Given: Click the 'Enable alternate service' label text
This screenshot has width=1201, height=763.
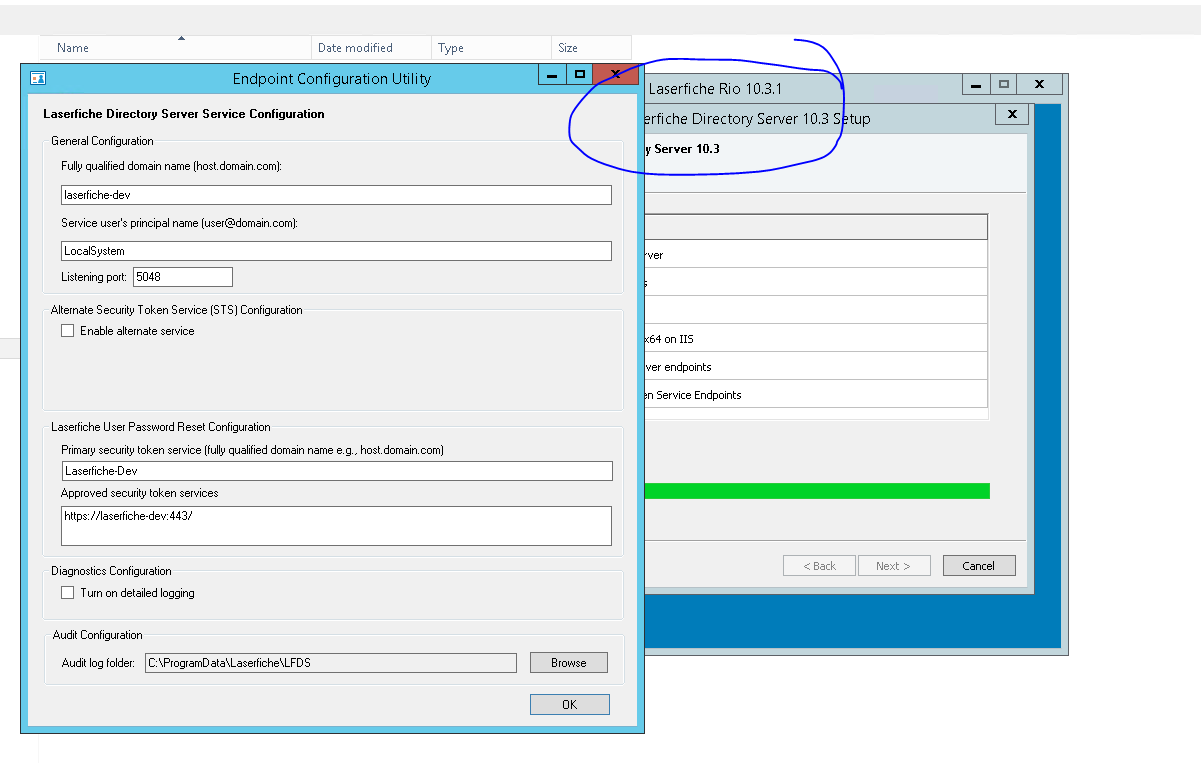Looking at the screenshot, I should pyautogui.click(x=137, y=331).
